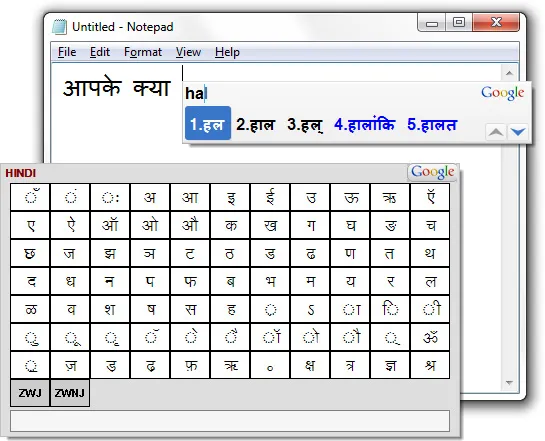The image size is (545, 441).
Task: Tap the स key
Action: pyautogui.click(x=190, y=309)
